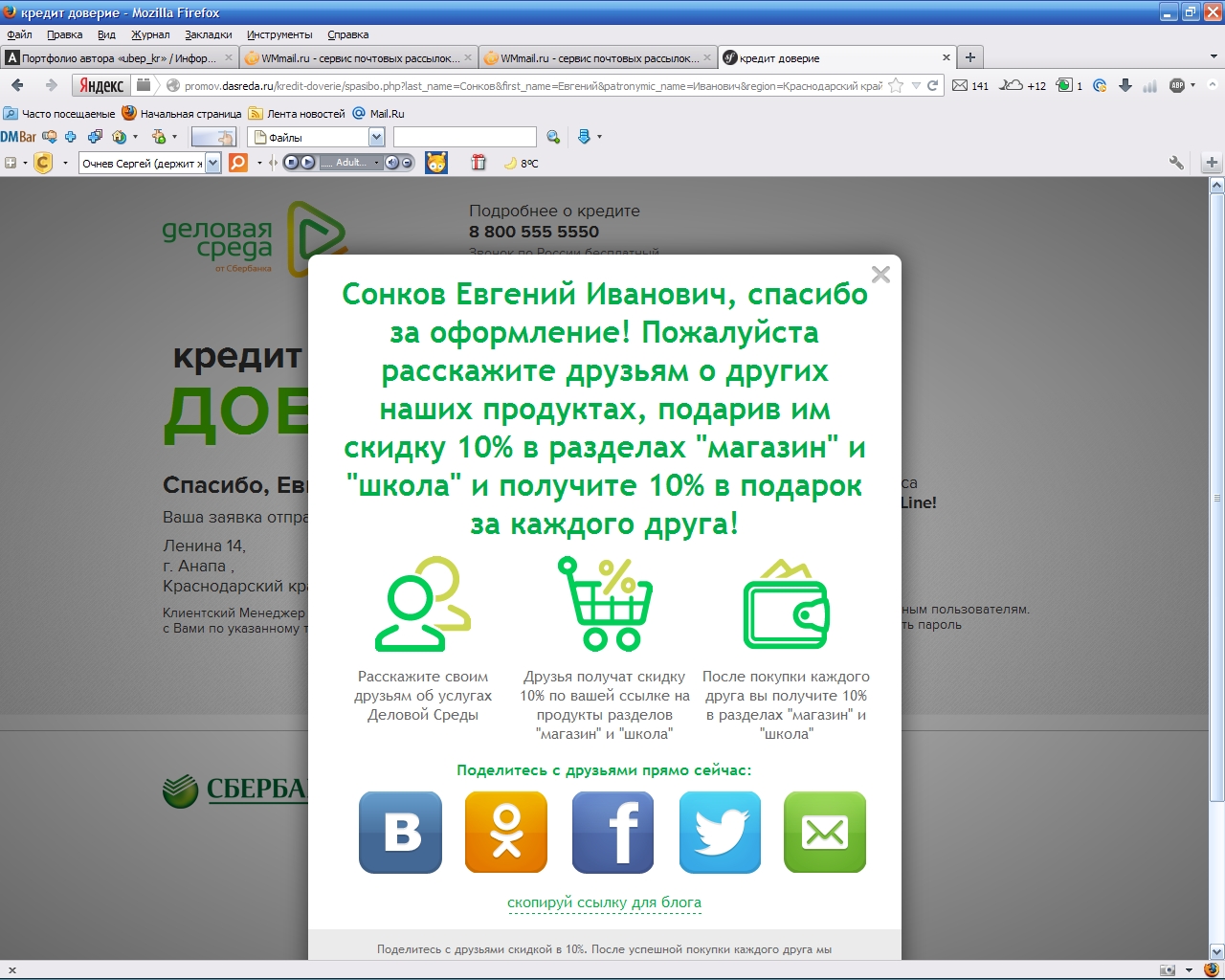Screen dimensions: 1225x980
Task: Click the Яндекс button beside the address bar
Action: [x=100, y=85]
